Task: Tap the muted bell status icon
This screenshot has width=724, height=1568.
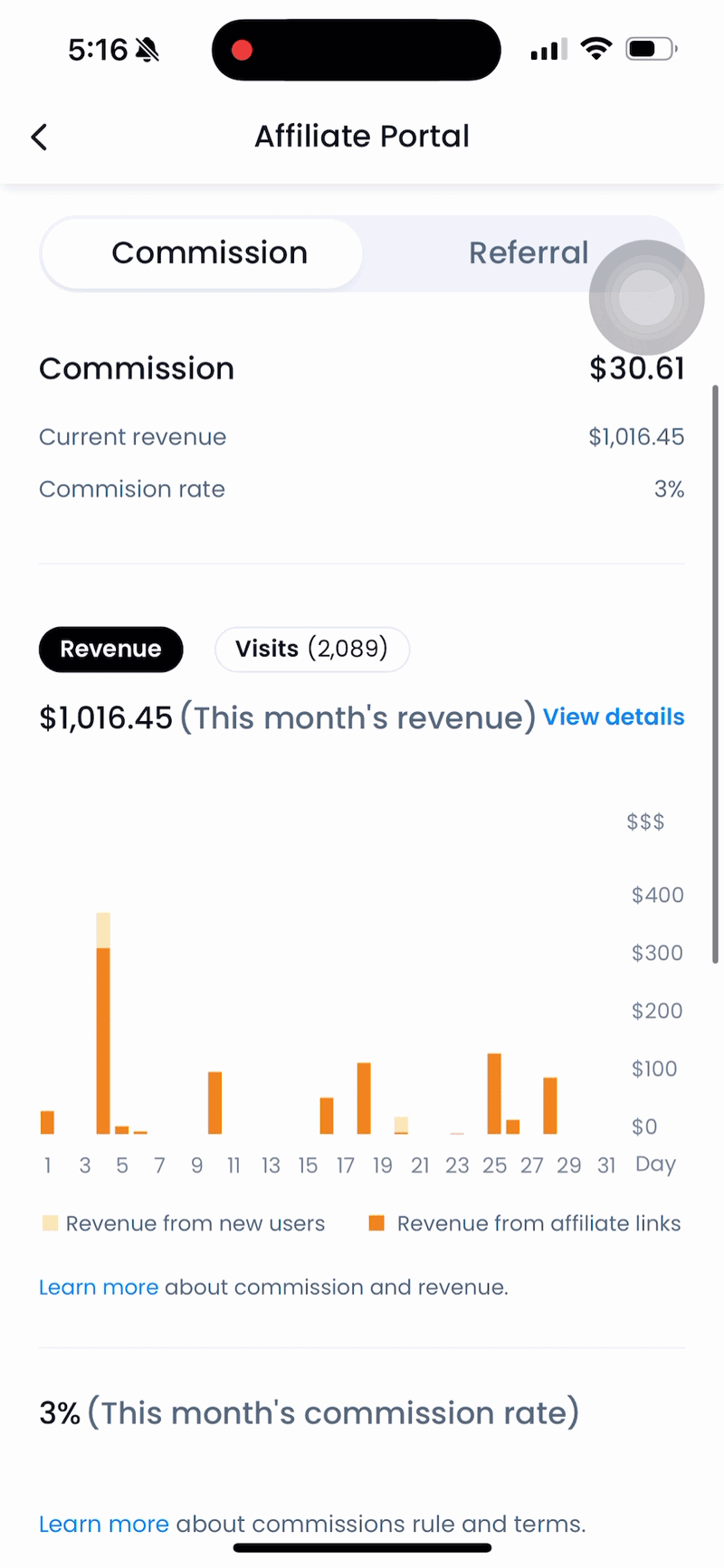Action: (148, 50)
